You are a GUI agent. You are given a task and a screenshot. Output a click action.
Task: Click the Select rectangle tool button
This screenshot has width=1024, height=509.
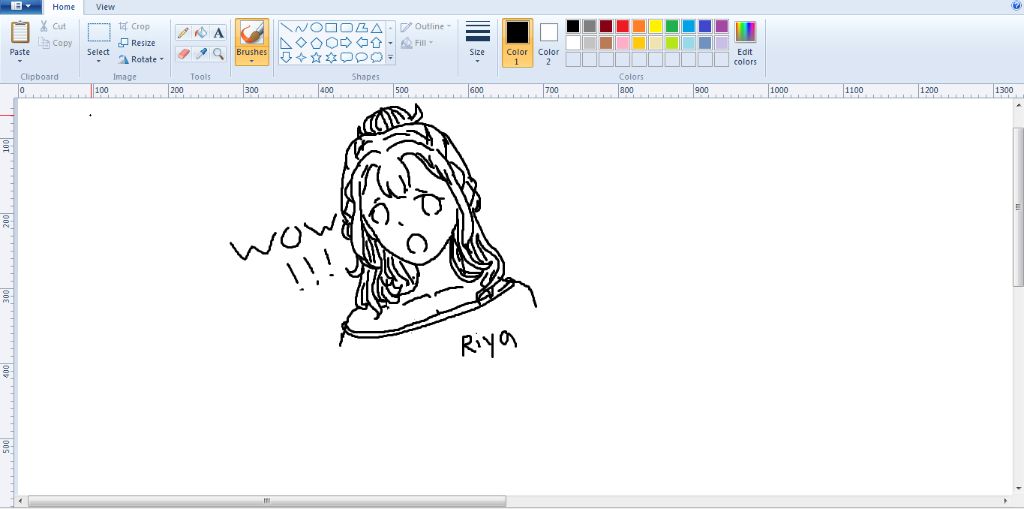click(99, 34)
